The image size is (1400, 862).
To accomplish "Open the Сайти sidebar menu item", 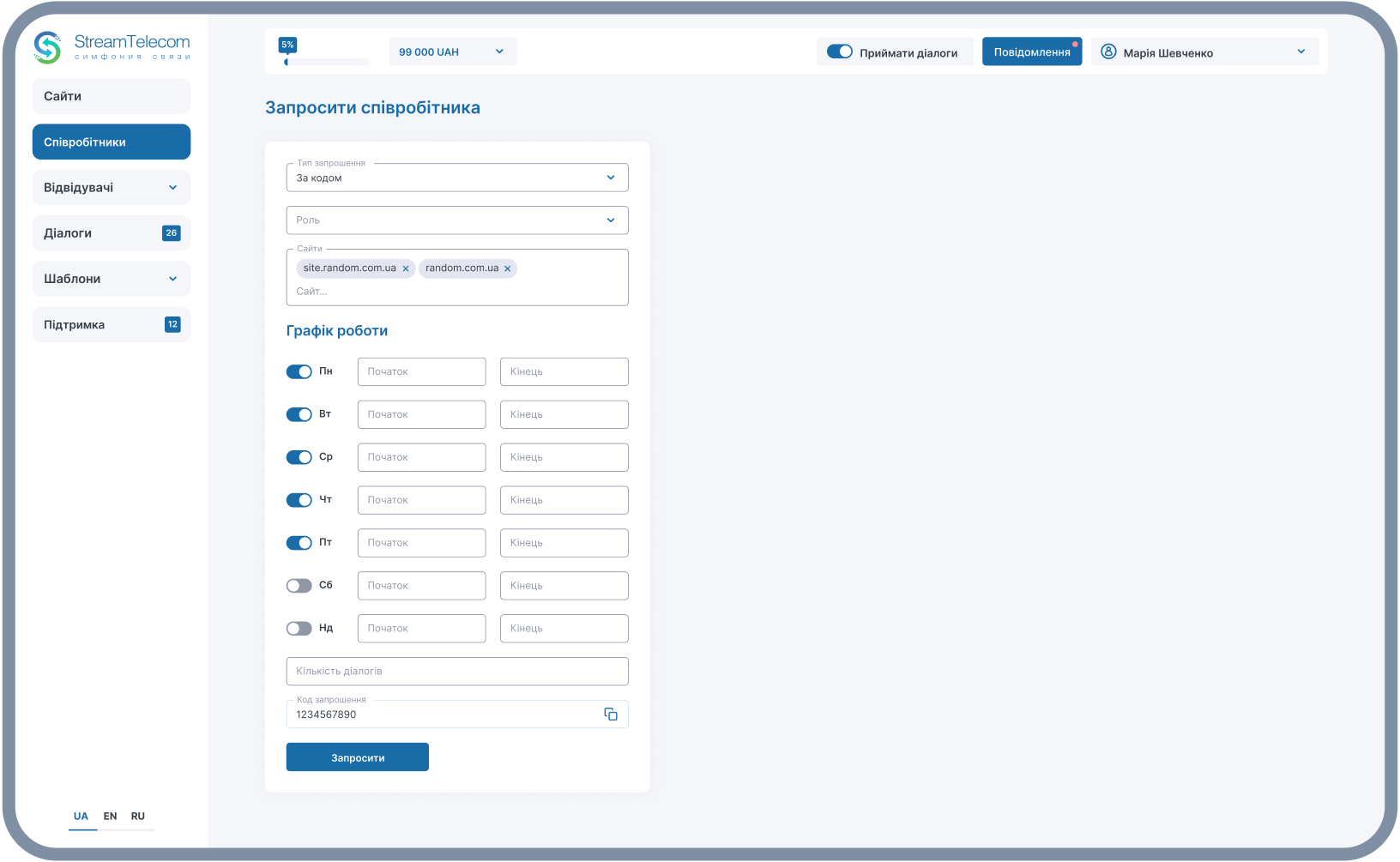I will click(x=112, y=96).
